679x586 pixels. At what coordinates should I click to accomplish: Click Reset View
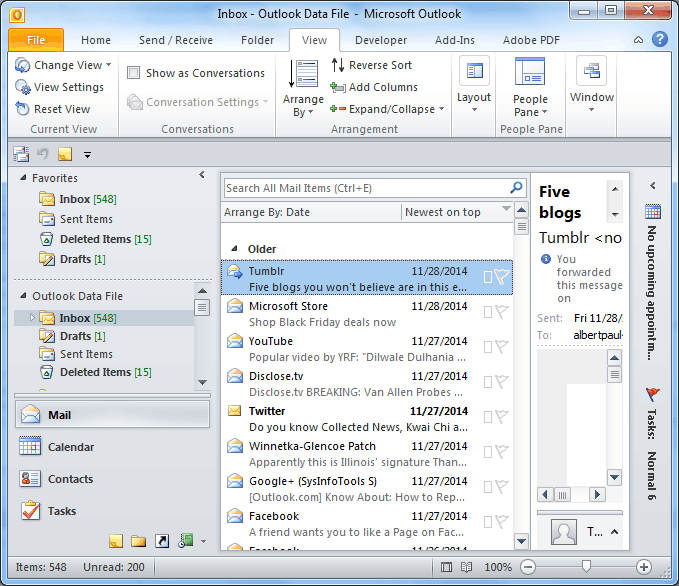point(53,109)
